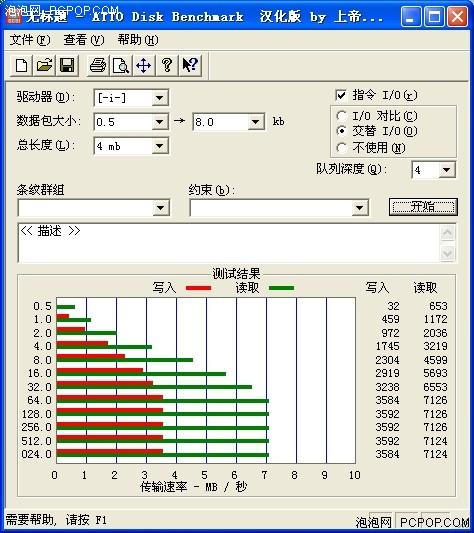Image resolution: width=474 pixels, height=533 pixels.
Task: Select the 不使用 radio option
Action: coord(341,148)
